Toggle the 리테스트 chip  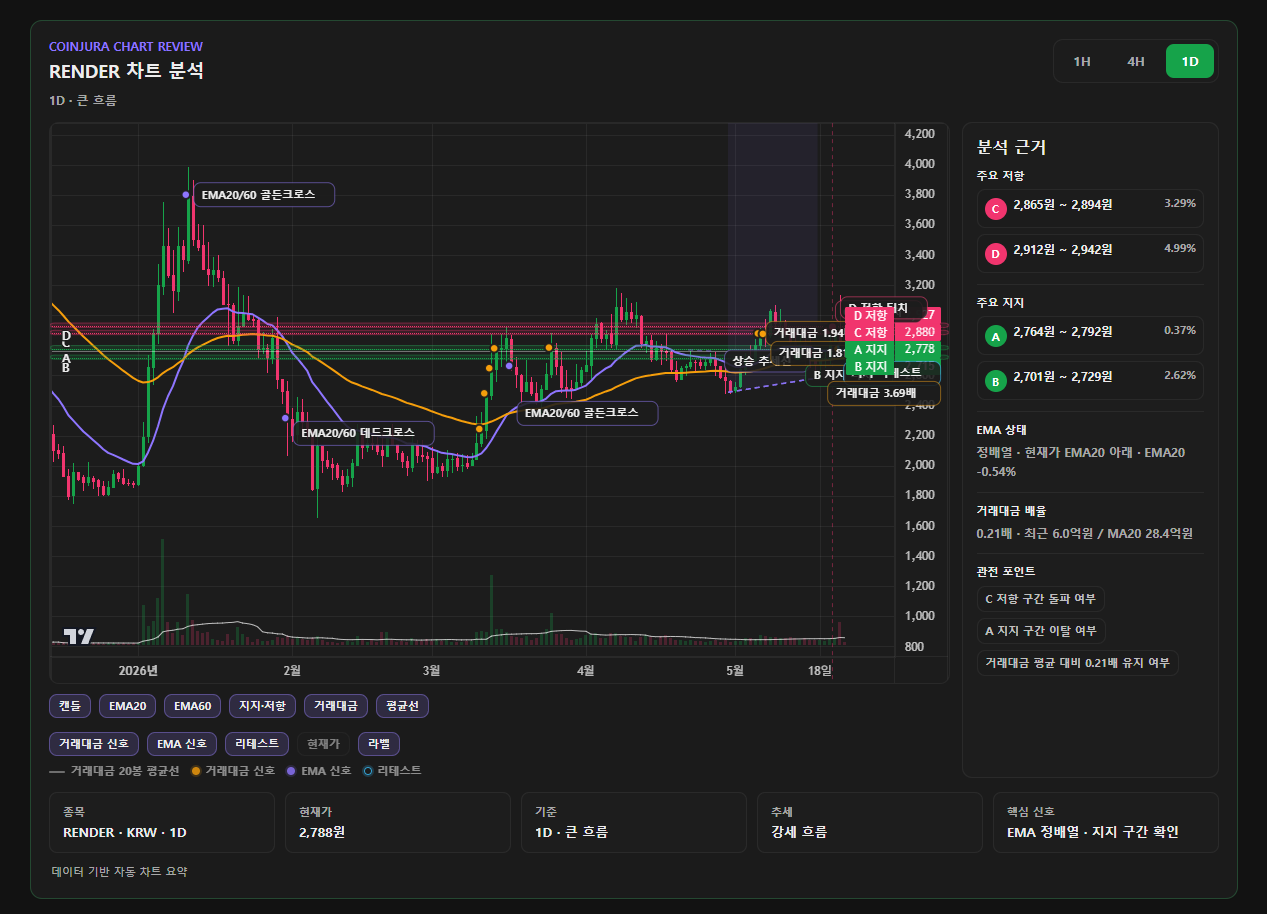tap(258, 744)
